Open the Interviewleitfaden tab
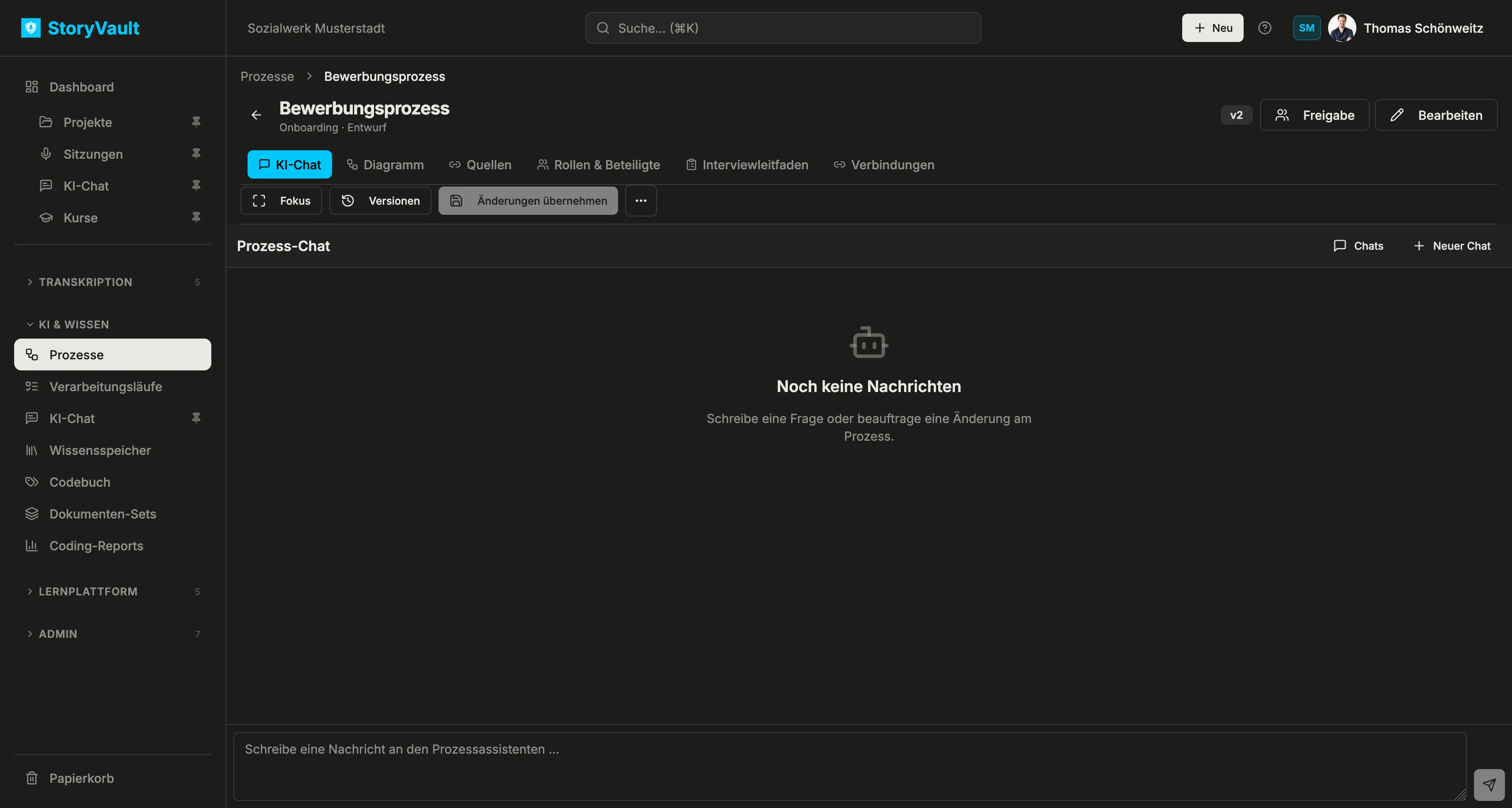Image resolution: width=1512 pixels, height=808 pixels. 747,165
